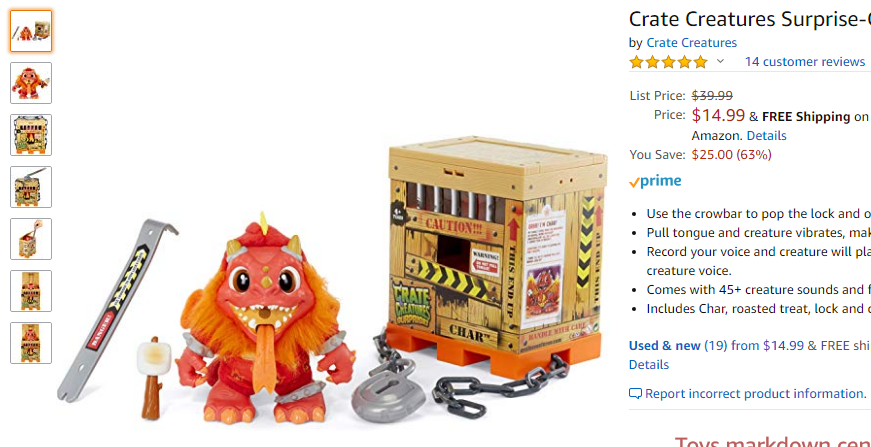The image size is (871, 447).
Task: Click the speech bubble report icon
Action: tap(635, 394)
